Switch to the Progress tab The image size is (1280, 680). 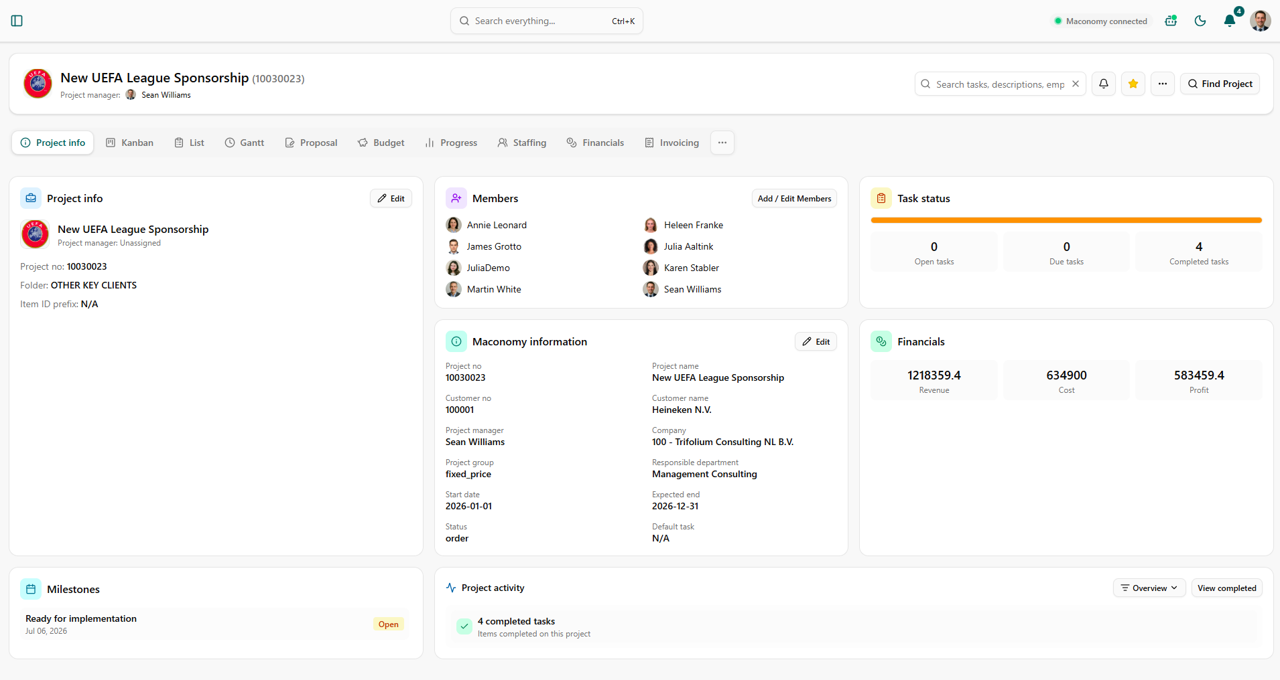(x=451, y=143)
